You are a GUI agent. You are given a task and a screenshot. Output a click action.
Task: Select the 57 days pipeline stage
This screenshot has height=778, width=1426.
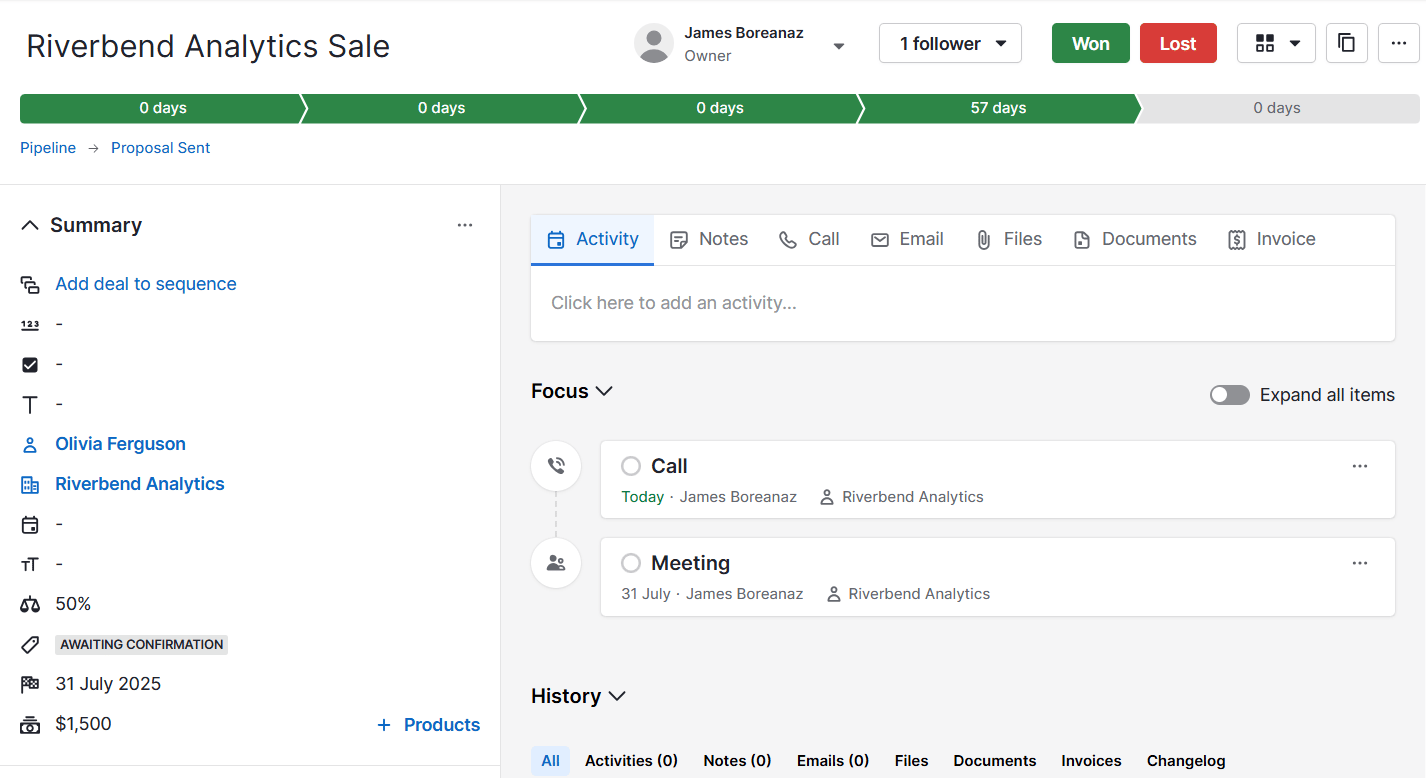pos(998,108)
